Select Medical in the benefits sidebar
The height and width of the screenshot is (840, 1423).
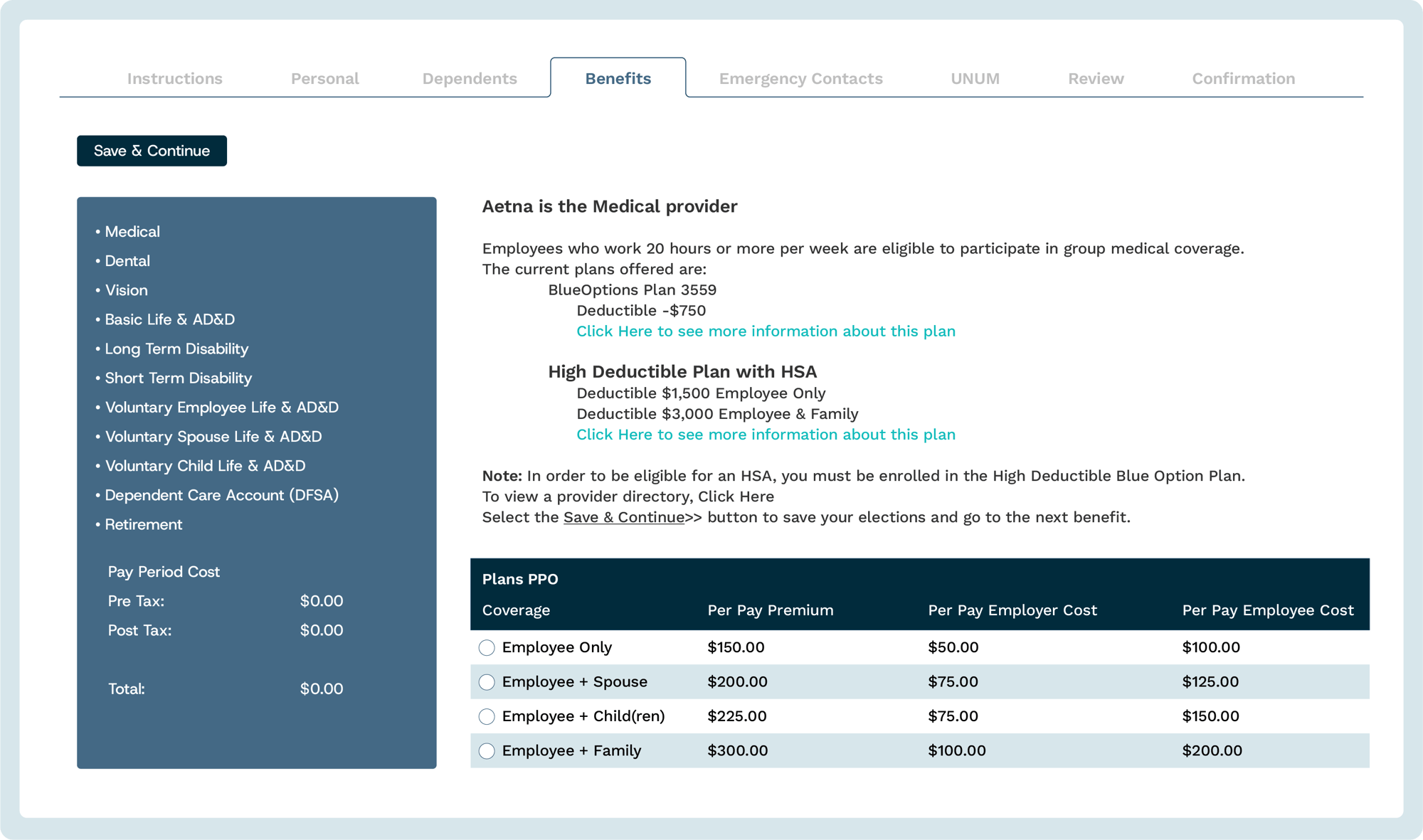132,232
